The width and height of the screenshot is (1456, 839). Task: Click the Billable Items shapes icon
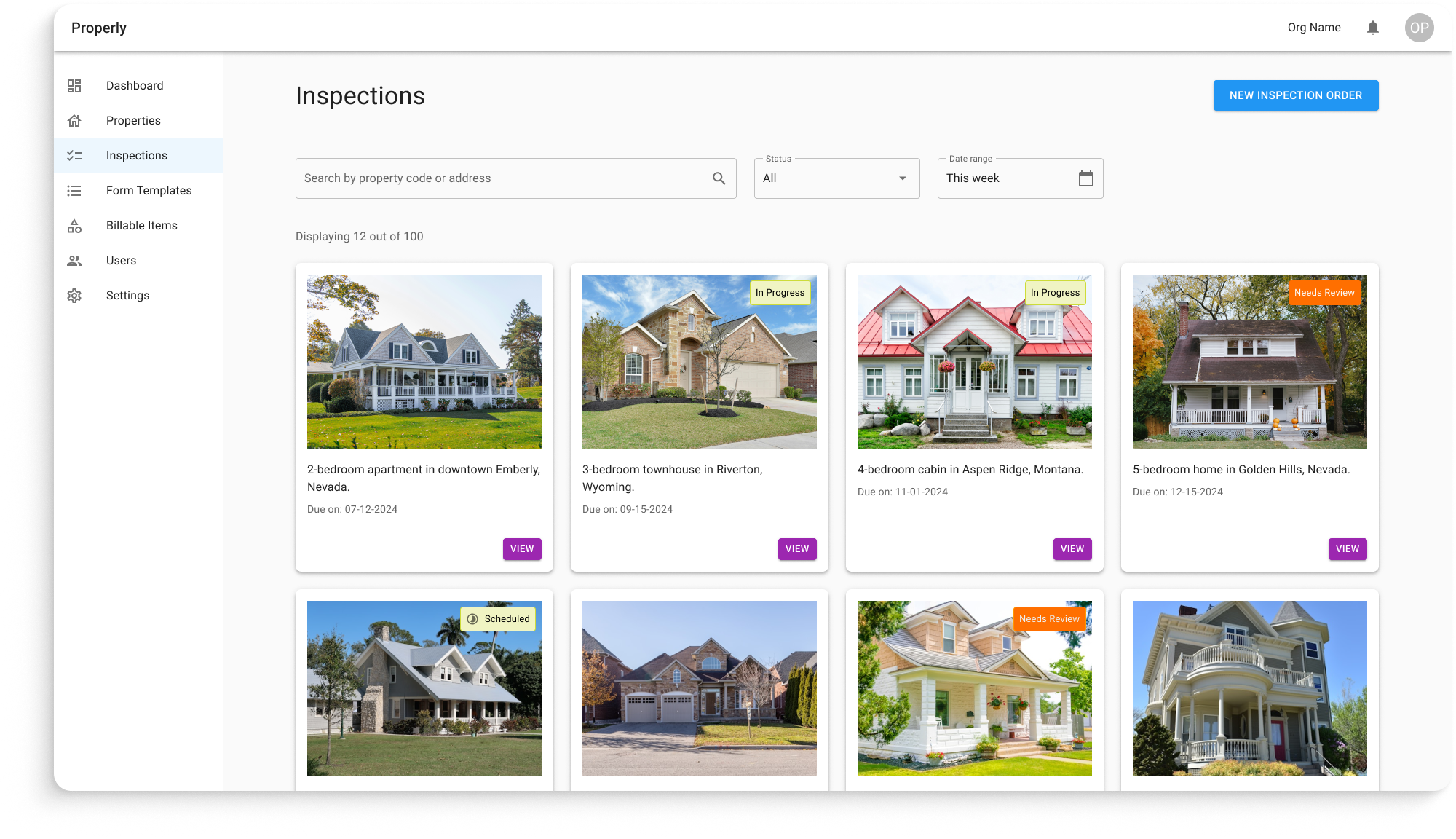74,226
